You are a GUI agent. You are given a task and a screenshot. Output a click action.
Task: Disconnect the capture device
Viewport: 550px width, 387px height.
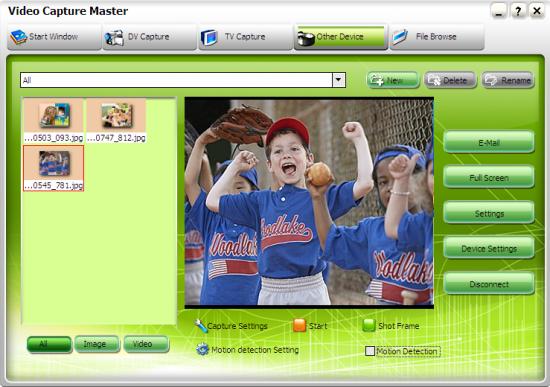[489, 284]
